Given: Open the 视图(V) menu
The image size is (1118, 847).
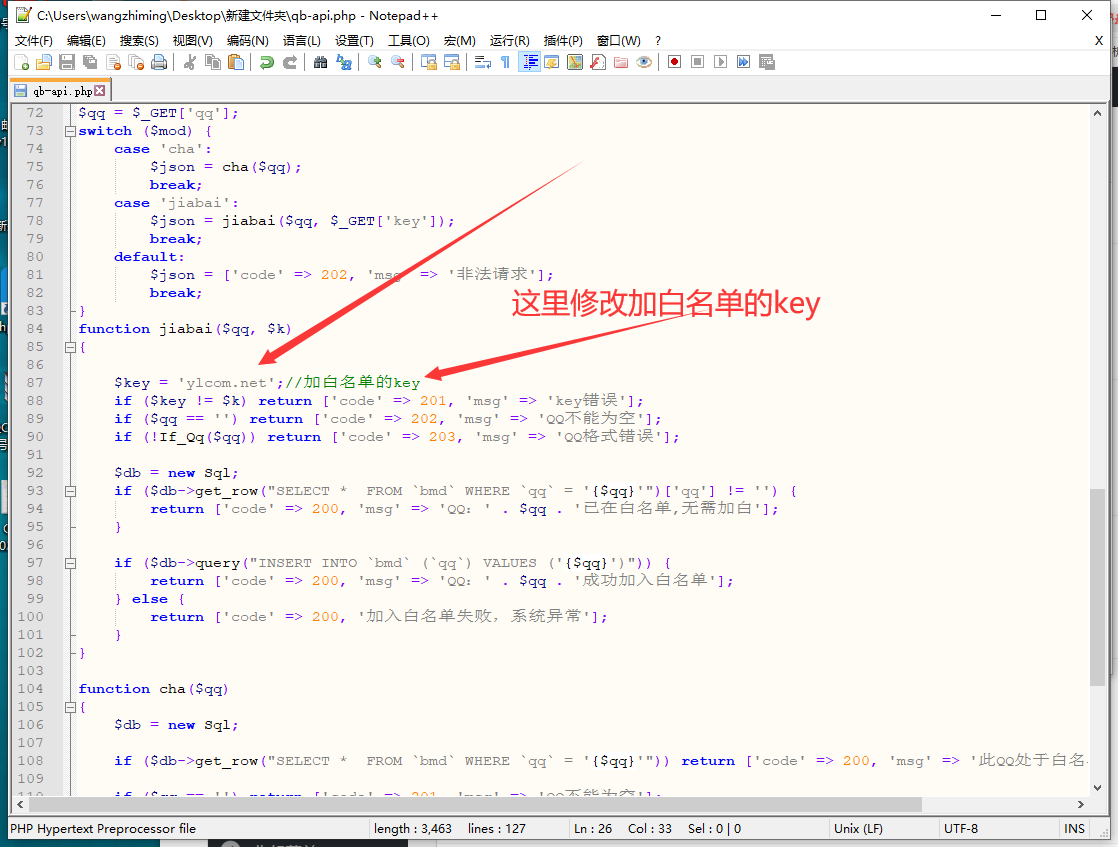Looking at the screenshot, I should pos(193,41).
